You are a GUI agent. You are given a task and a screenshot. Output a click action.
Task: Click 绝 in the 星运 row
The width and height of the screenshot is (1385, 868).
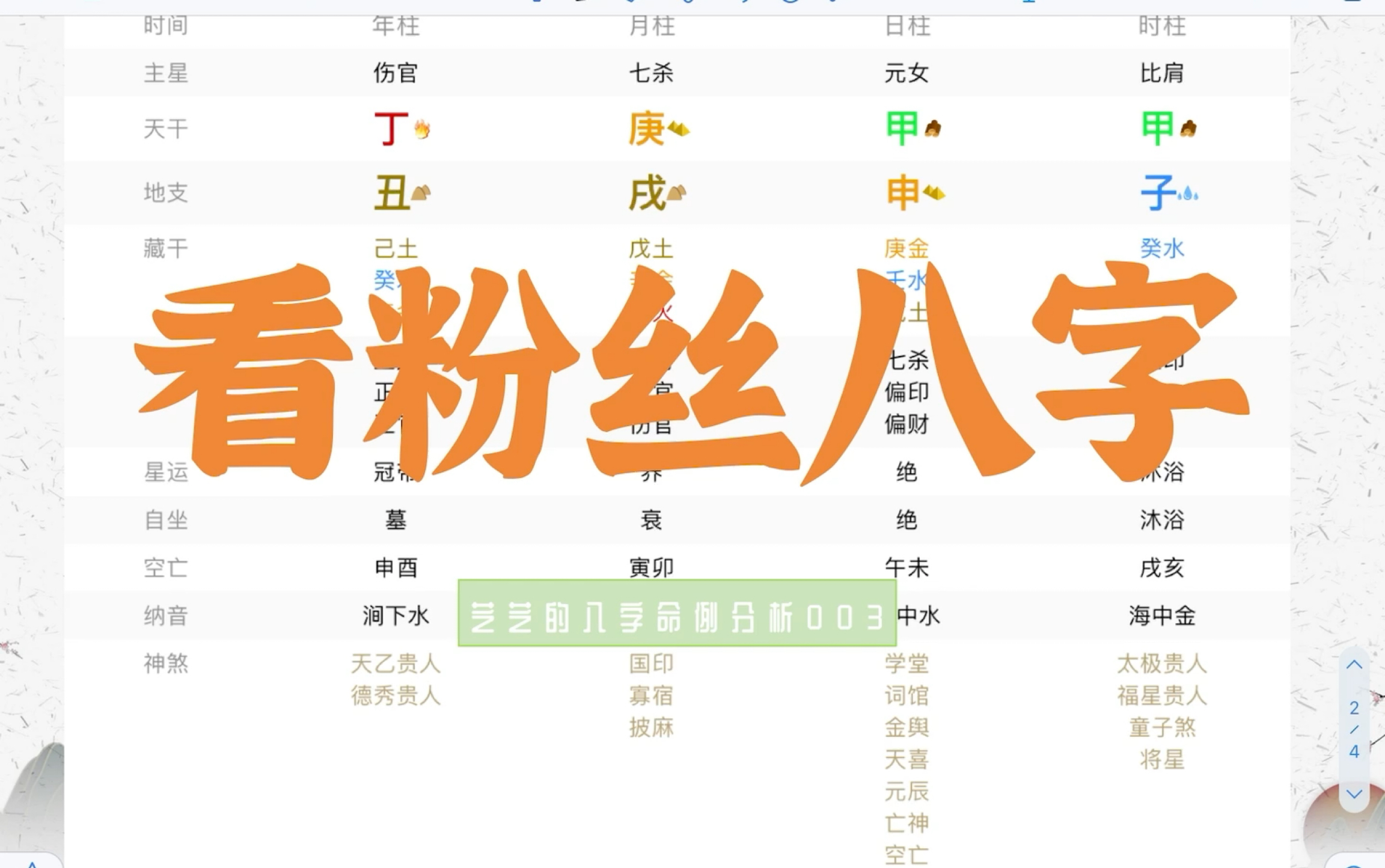(x=907, y=472)
